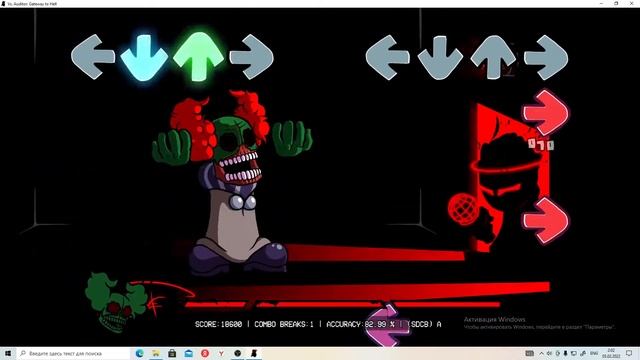Viewport: 640px width, 360px height.
Task: Click the red right-arrow note beside the microphone
Action: pos(546,221)
